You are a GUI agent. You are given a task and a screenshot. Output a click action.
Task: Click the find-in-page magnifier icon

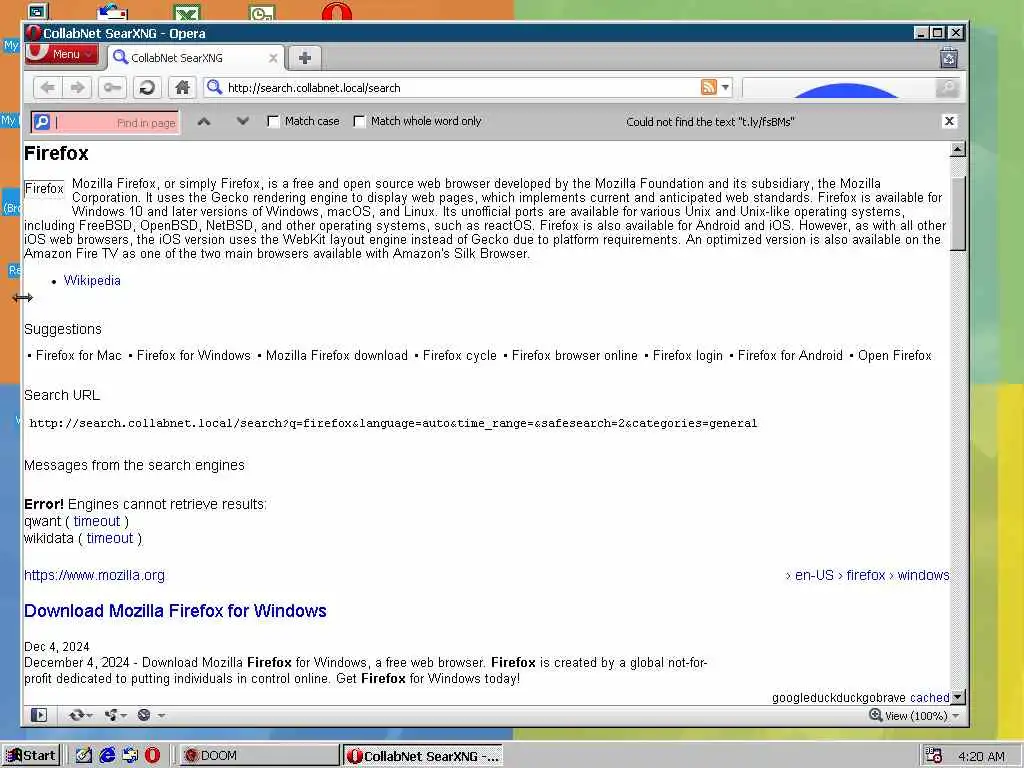click(42, 121)
